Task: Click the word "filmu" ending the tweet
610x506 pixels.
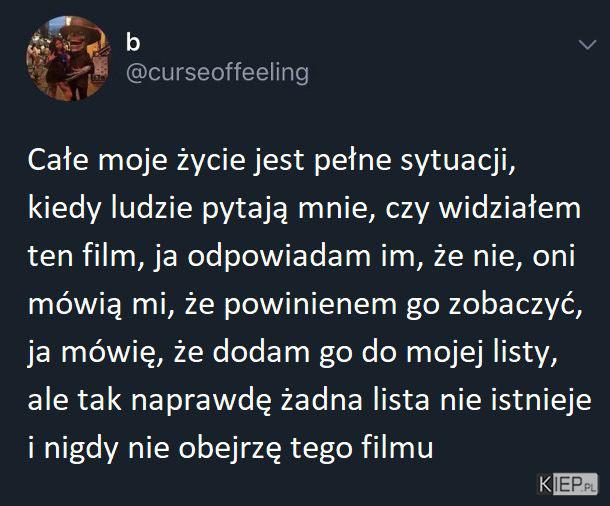Action: coord(397,448)
